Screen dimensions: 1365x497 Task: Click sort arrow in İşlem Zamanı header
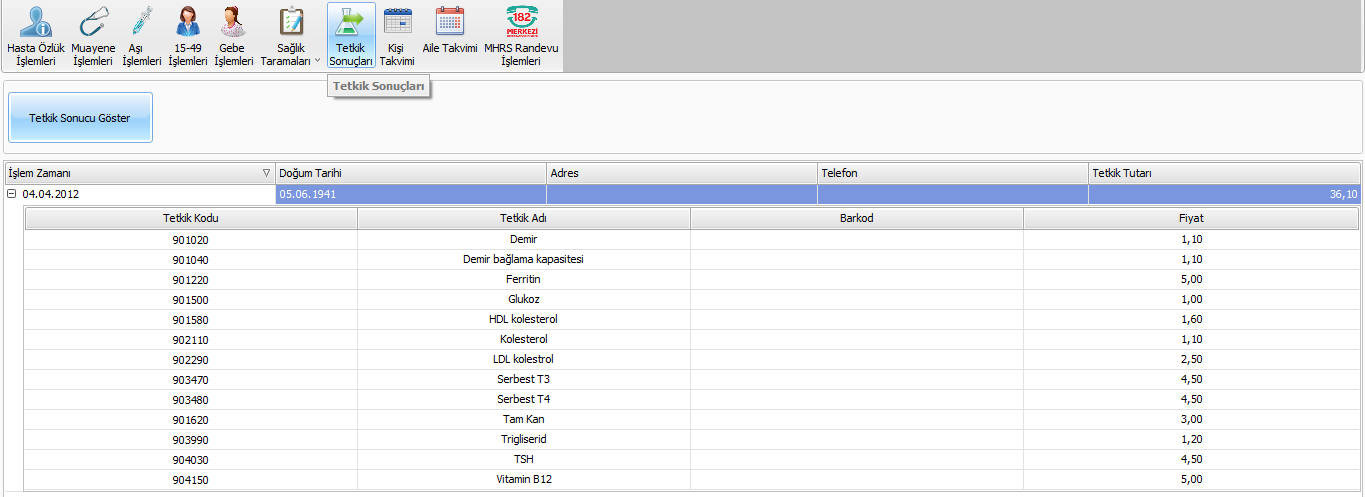tap(265, 173)
